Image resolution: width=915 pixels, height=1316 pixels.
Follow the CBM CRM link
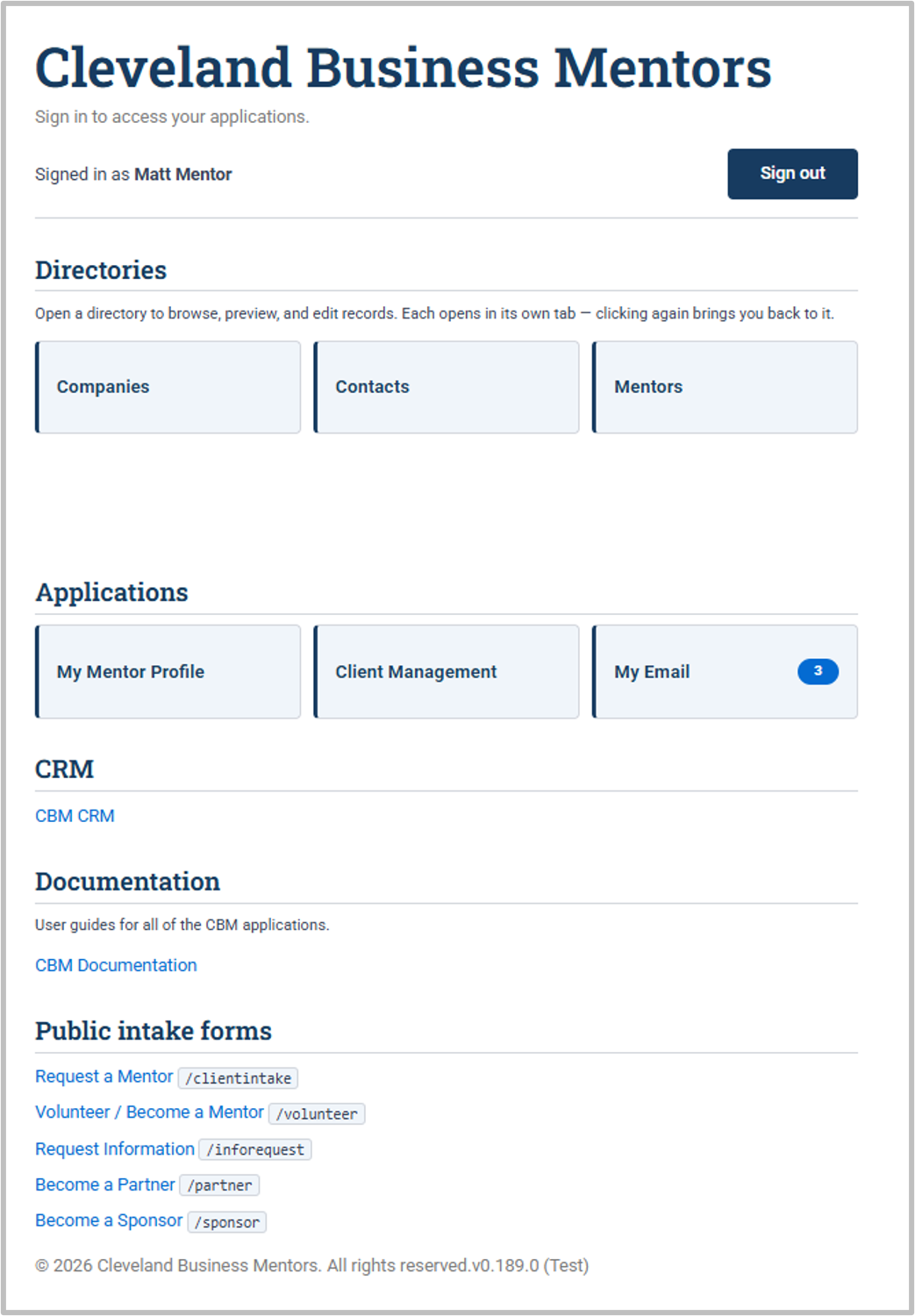click(x=75, y=816)
